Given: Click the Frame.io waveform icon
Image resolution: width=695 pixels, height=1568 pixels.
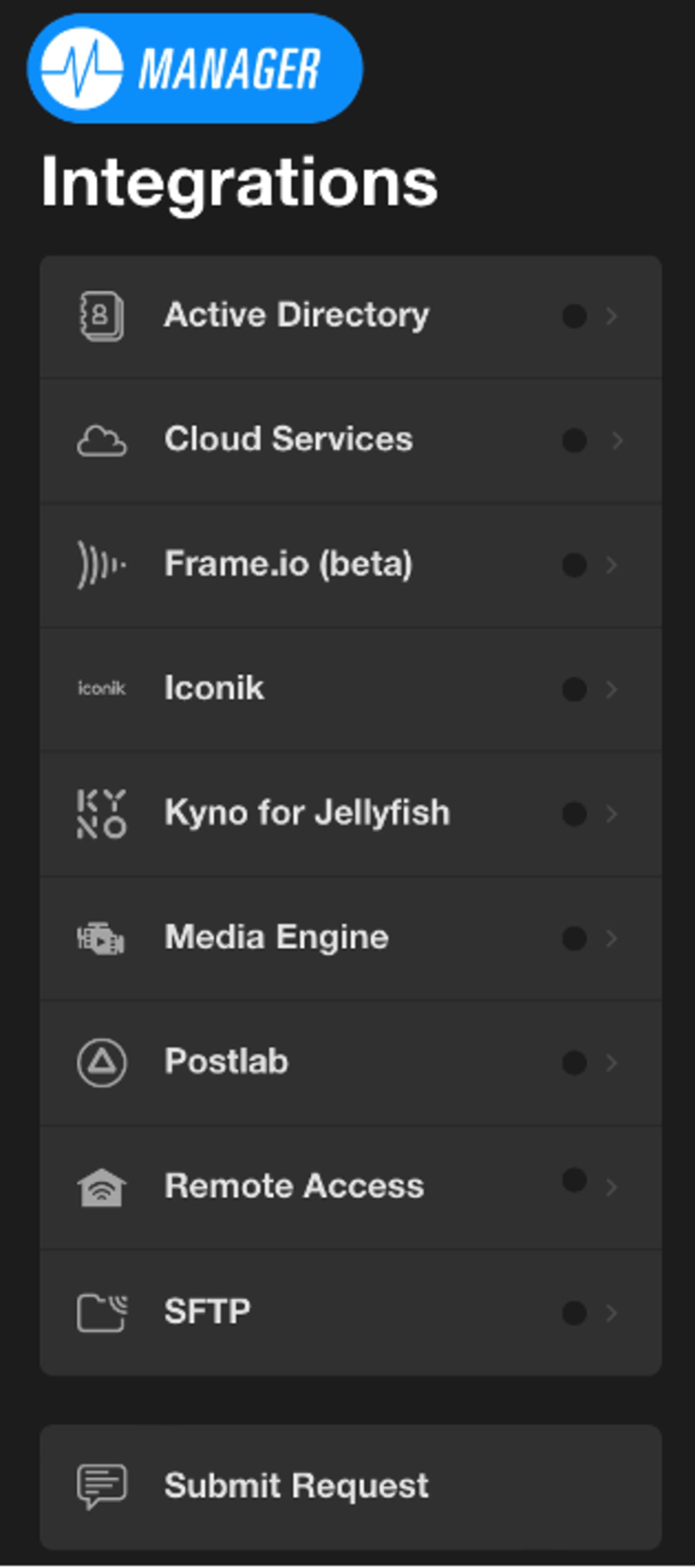Looking at the screenshot, I should (x=101, y=565).
